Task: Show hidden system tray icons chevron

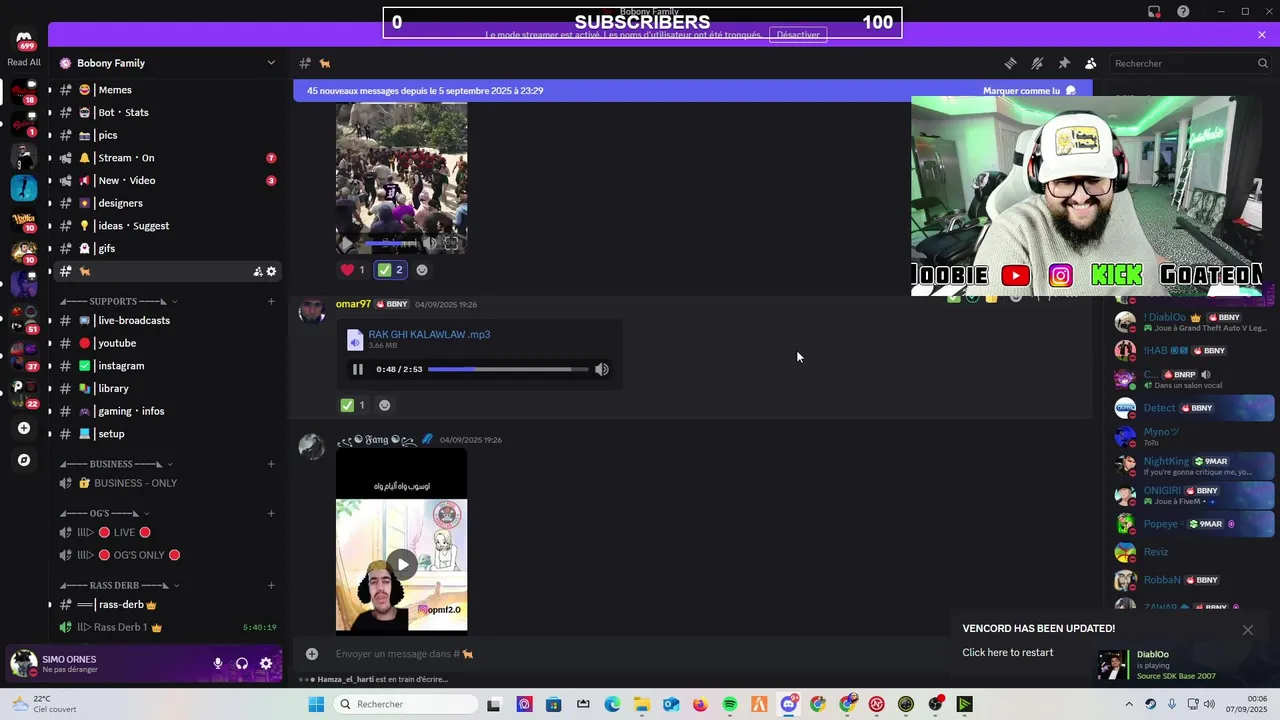Action: [x=1129, y=704]
